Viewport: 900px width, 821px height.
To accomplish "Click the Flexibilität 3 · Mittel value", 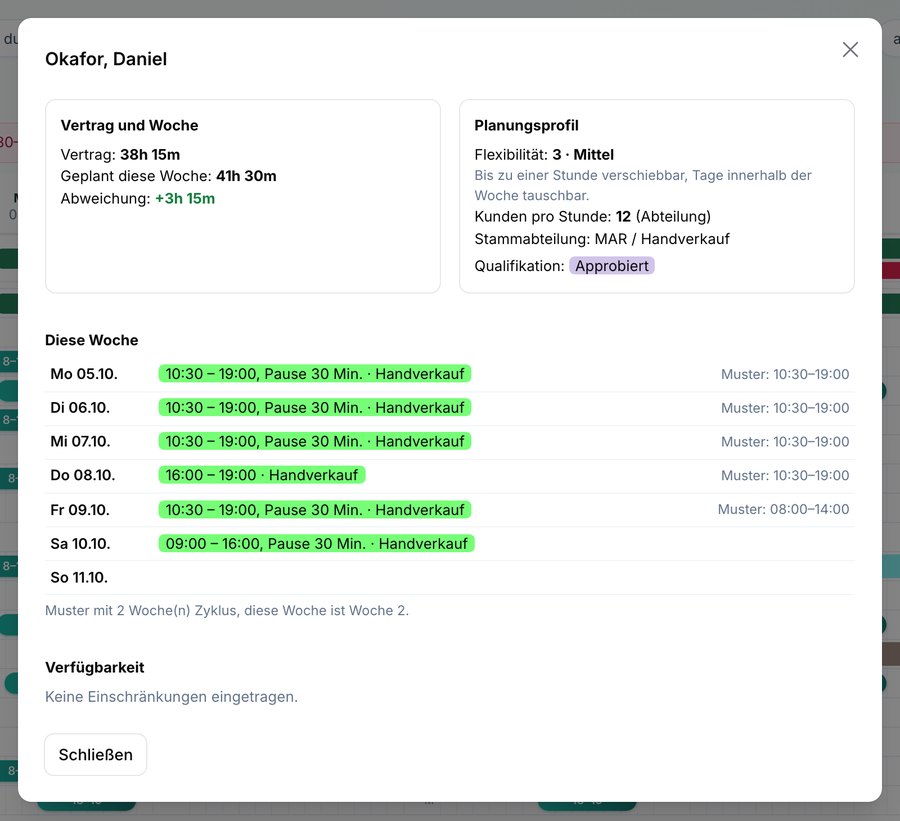I will coord(583,154).
